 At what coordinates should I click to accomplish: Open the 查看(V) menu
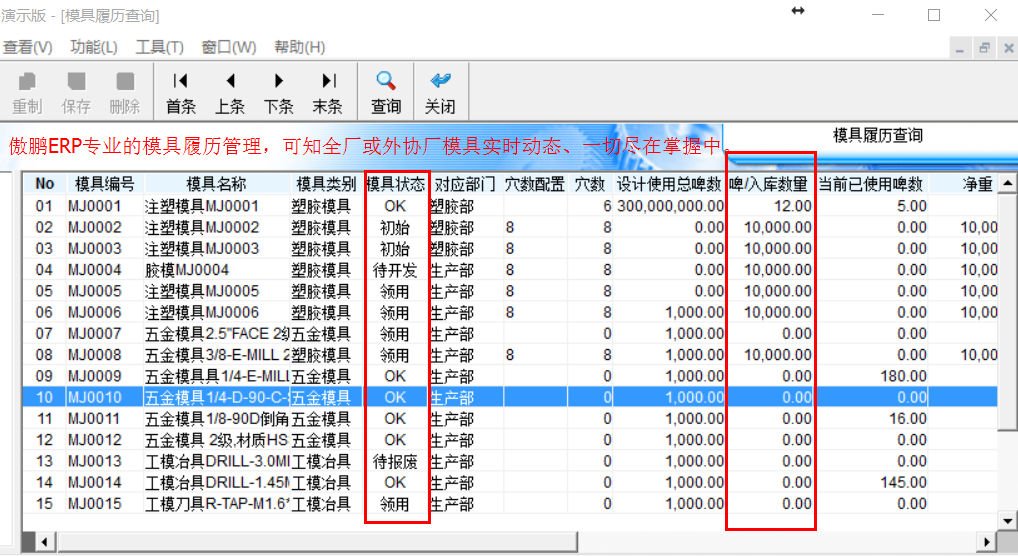(28, 47)
